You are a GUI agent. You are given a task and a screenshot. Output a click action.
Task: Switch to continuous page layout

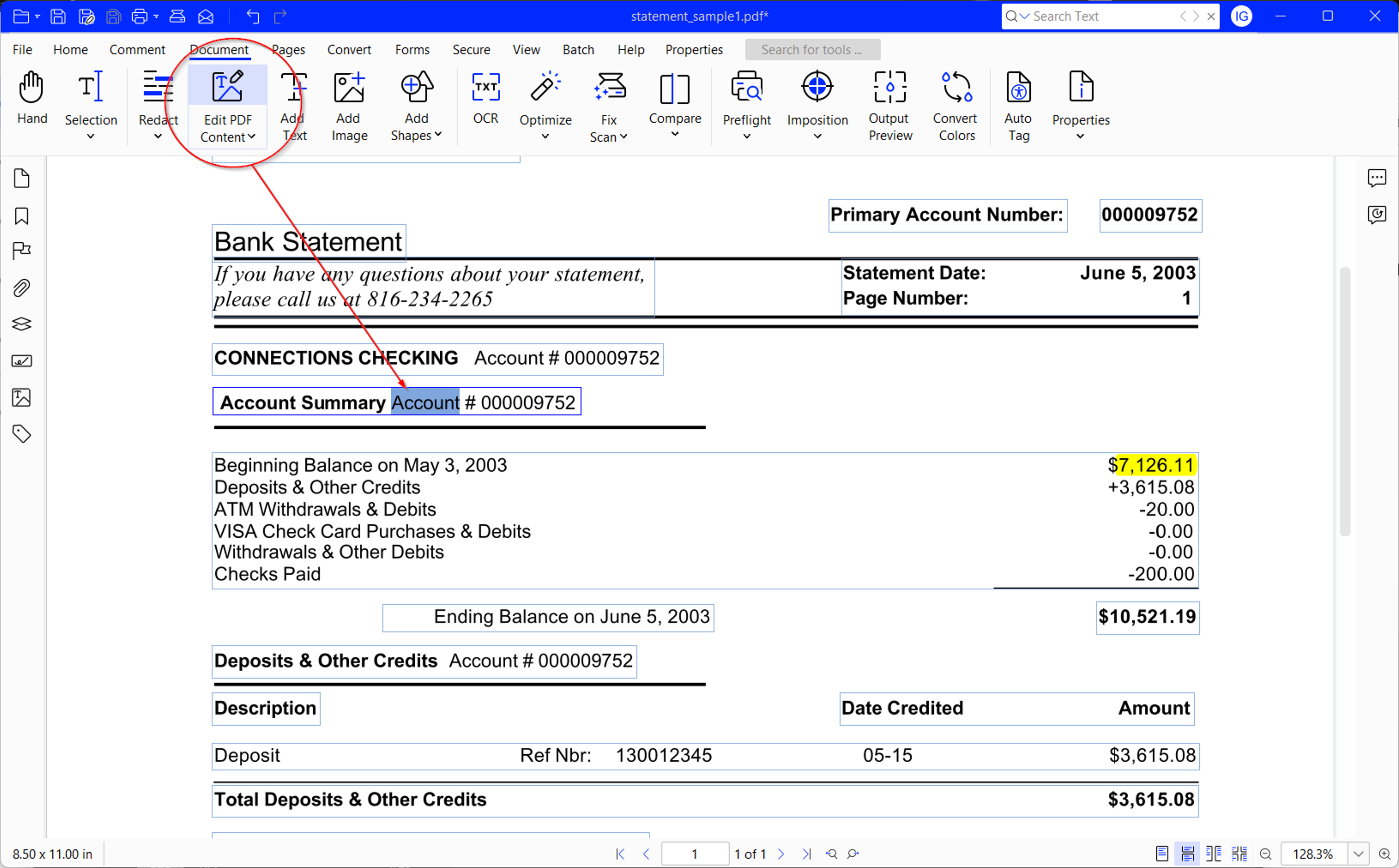(x=1188, y=854)
